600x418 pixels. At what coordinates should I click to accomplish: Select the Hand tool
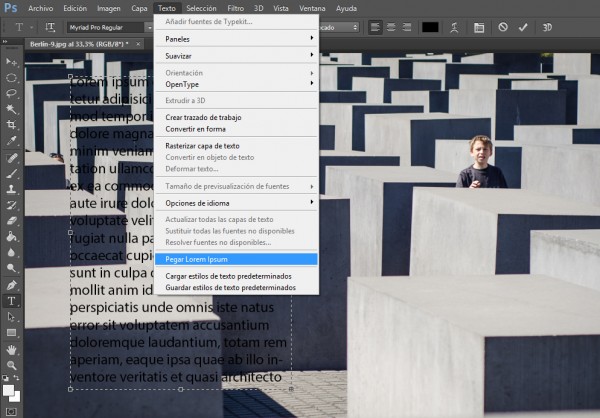[x=12, y=349]
